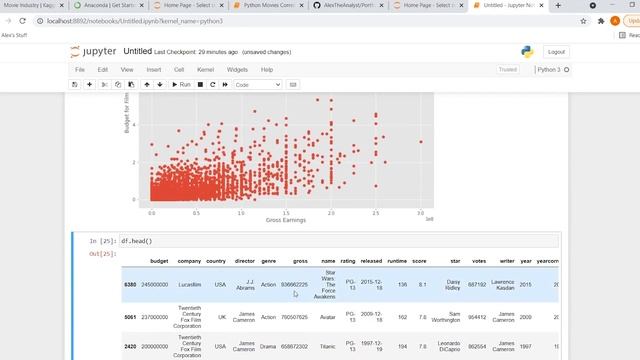Cut selected cells with scissors icon
The height and width of the screenshot is (360, 640).
(104, 84)
